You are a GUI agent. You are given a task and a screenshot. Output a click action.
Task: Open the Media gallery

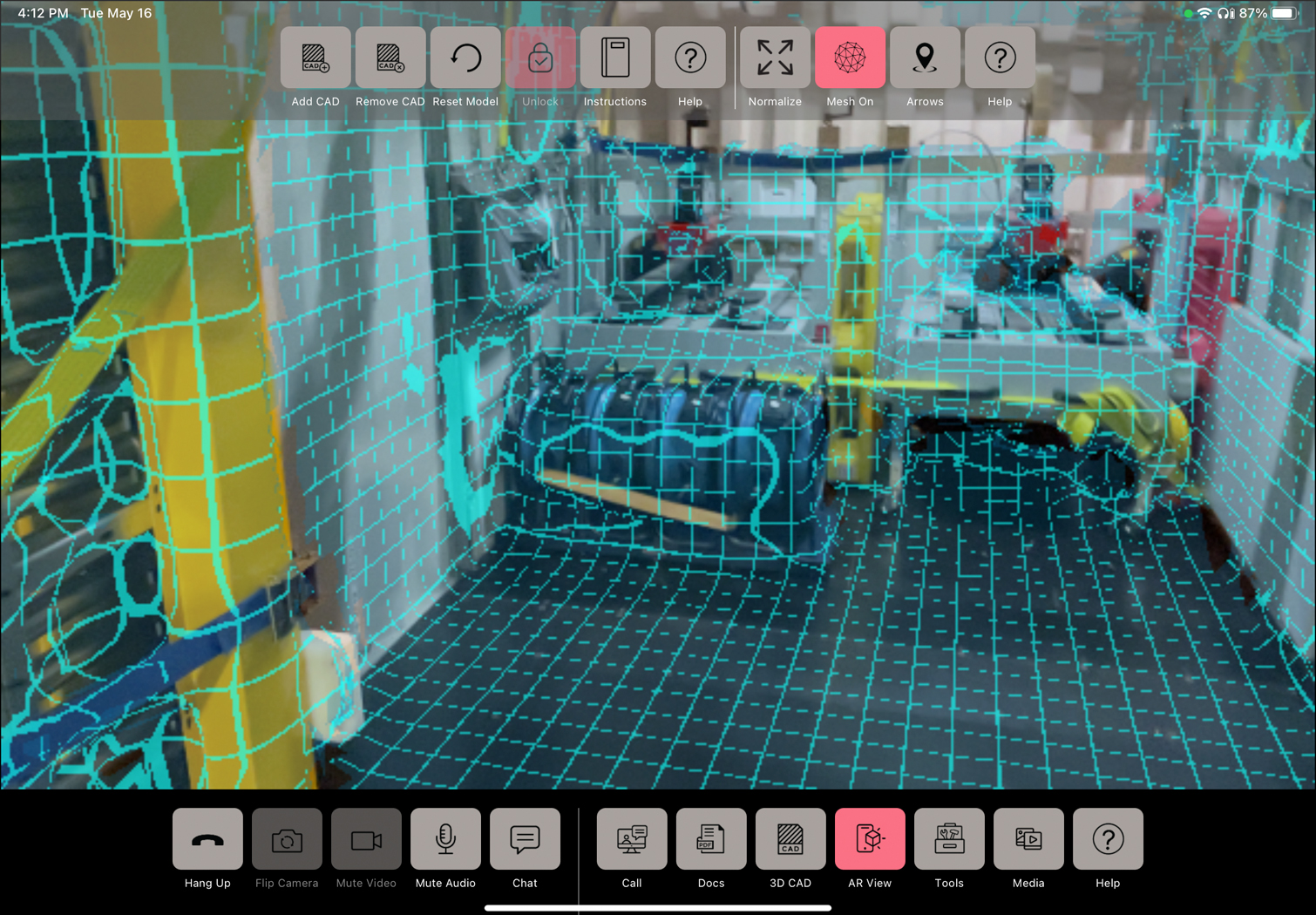pos(1028,839)
